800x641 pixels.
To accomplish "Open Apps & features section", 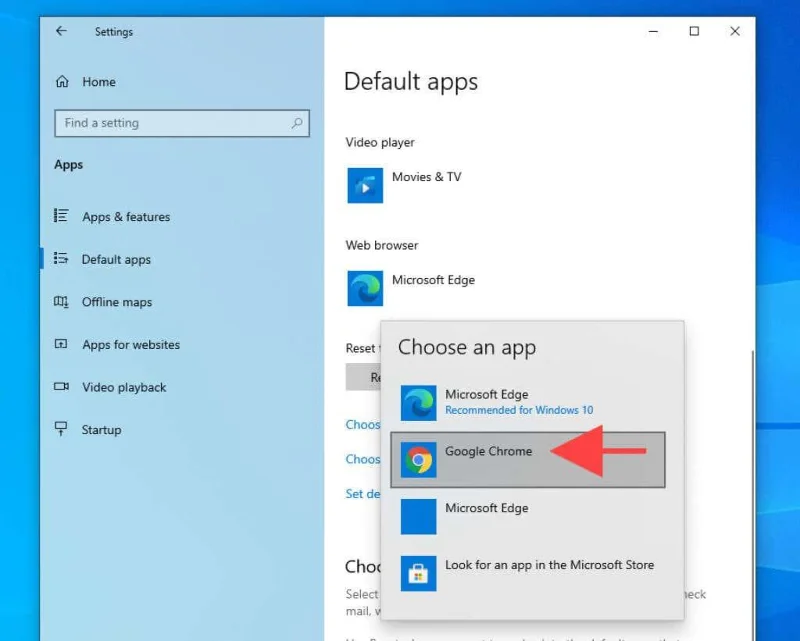I will (x=126, y=217).
